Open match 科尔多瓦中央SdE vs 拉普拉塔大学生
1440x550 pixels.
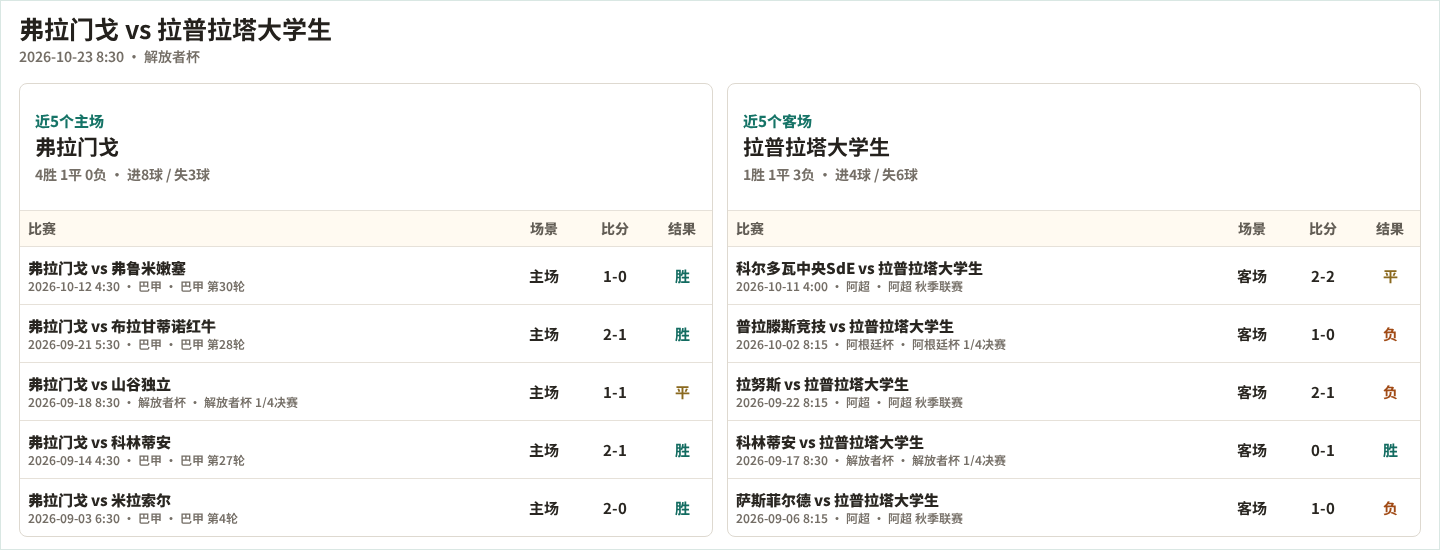[859, 268]
